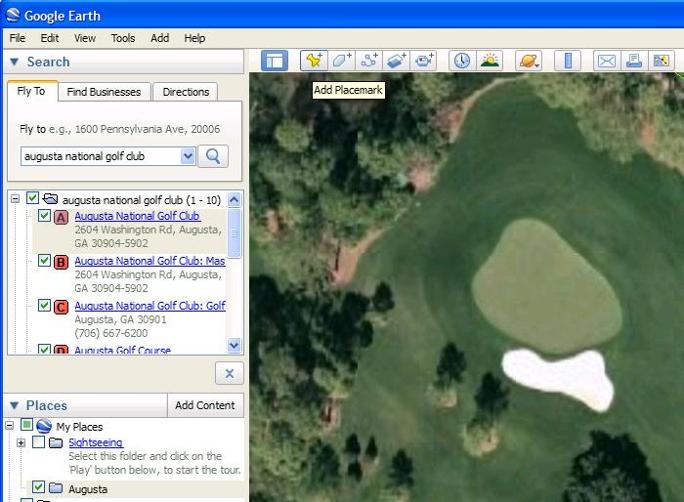Switch to the Fly To tab

(31, 91)
